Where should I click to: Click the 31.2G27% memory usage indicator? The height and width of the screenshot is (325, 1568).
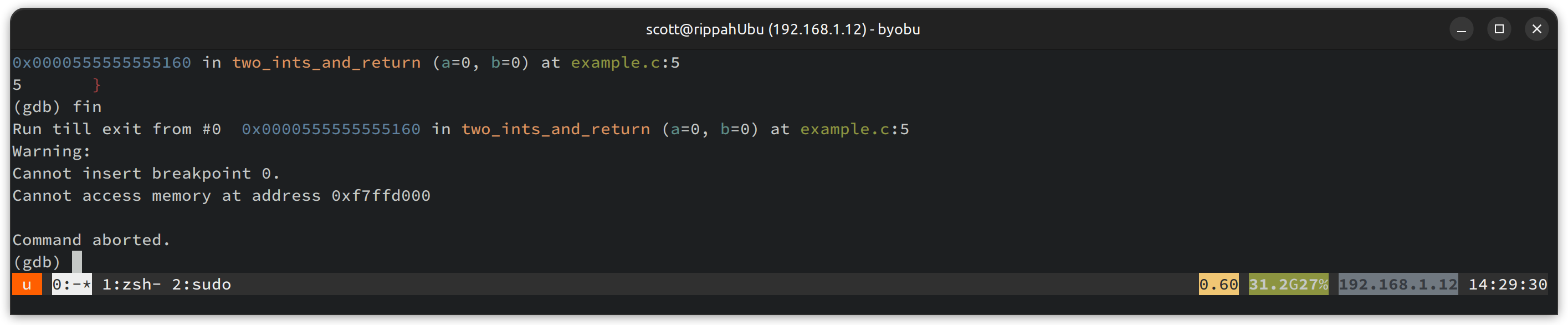click(x=1288, y=284)
